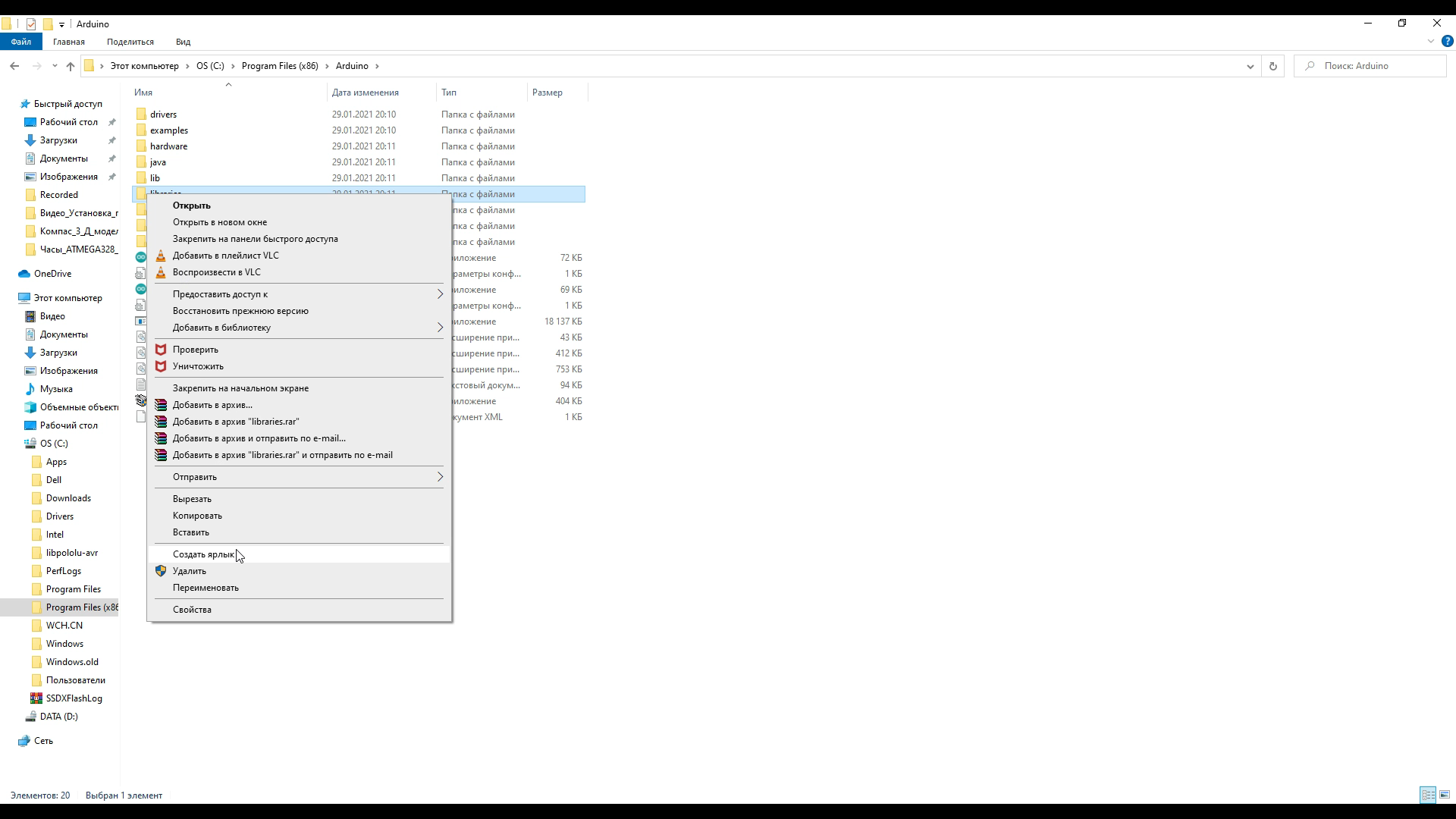Switch to Details view icon in status bar
Image resolution: width=1456 pixels, height=819 pixels.
pyautogui.click(x=1428, y=795)
